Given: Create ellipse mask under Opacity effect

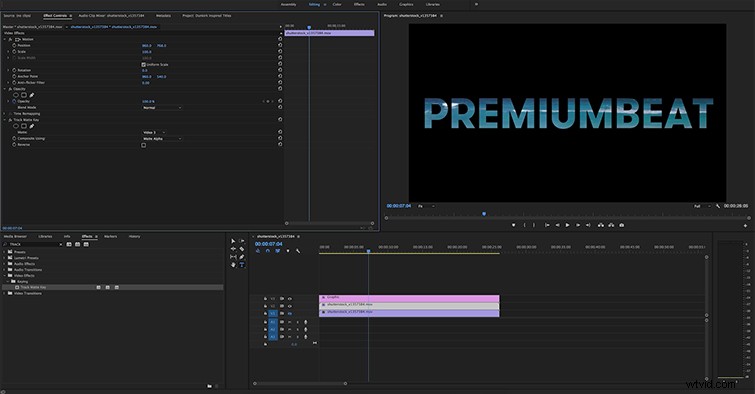Looking at the screenshot, I should [16, 95].
